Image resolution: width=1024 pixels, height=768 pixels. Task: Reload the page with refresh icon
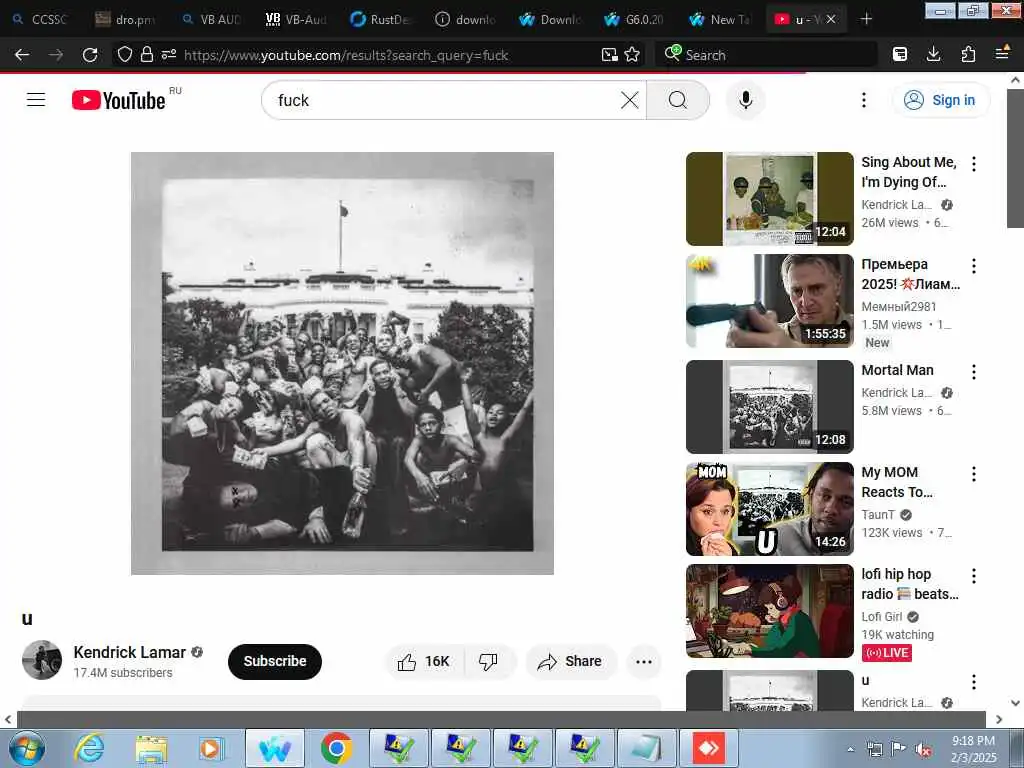(90, 55)
